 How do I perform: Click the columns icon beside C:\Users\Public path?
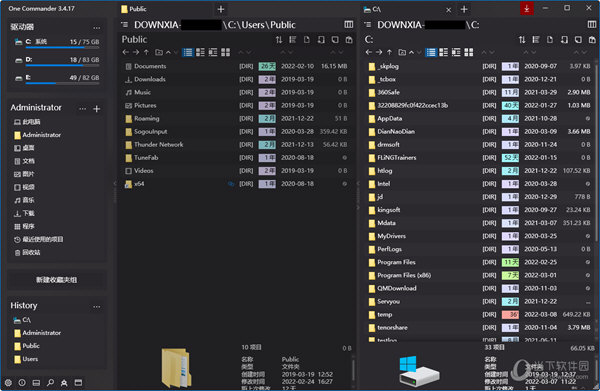pos(349,24)
